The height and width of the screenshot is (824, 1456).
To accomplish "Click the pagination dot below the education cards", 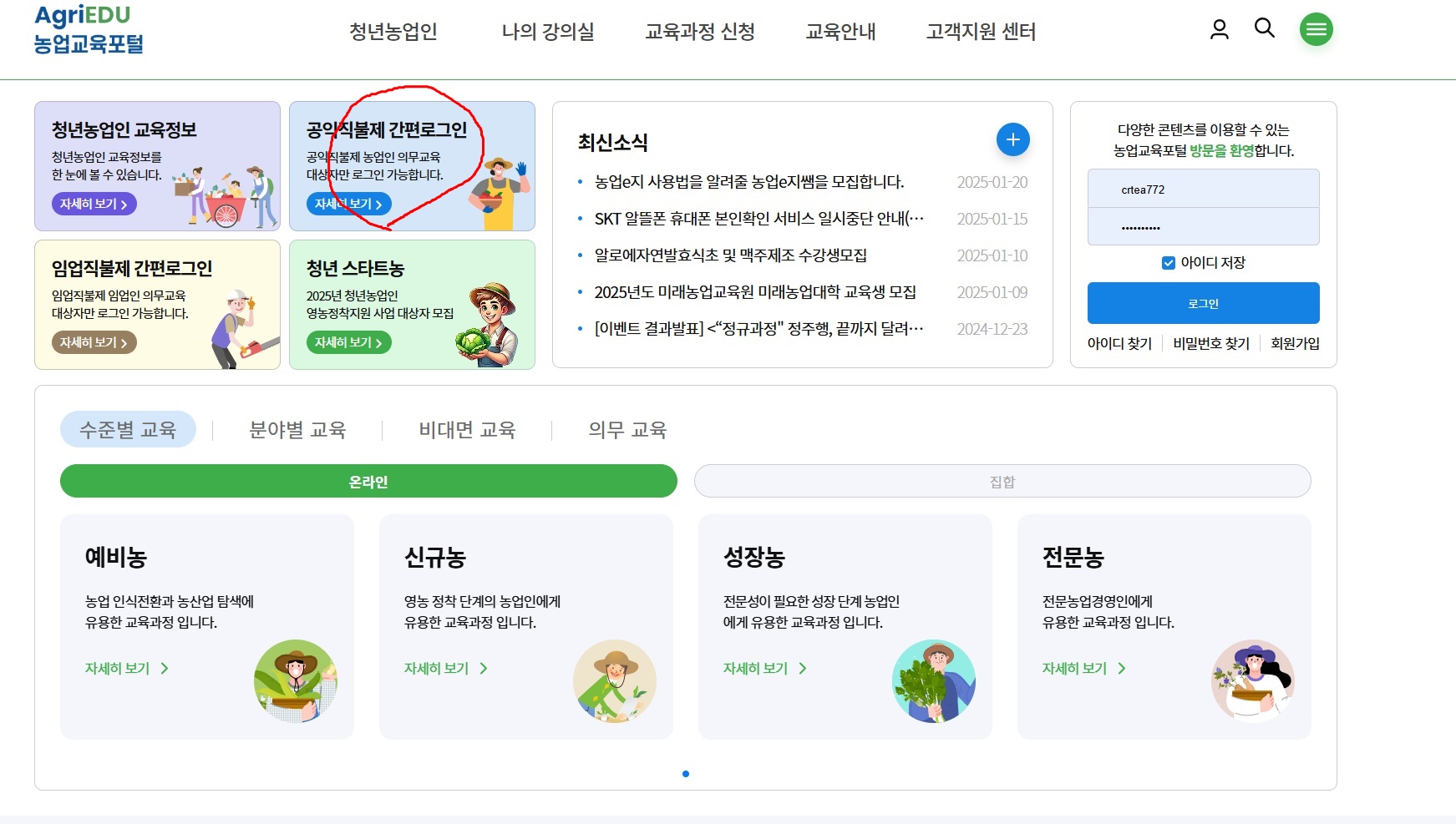I will (687, 773).
